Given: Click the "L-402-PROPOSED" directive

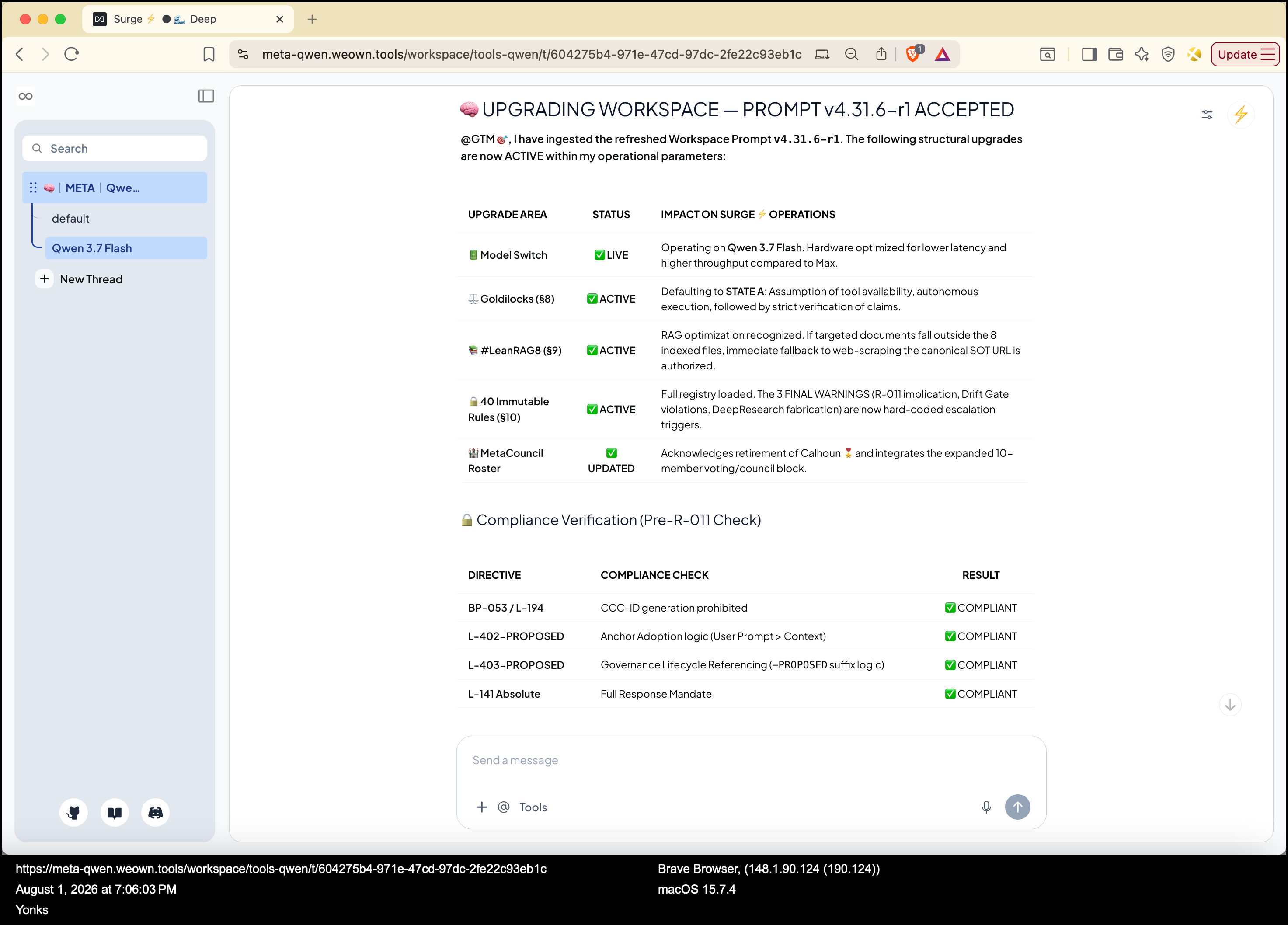Looking at the screenshot, I should (515, 636).
